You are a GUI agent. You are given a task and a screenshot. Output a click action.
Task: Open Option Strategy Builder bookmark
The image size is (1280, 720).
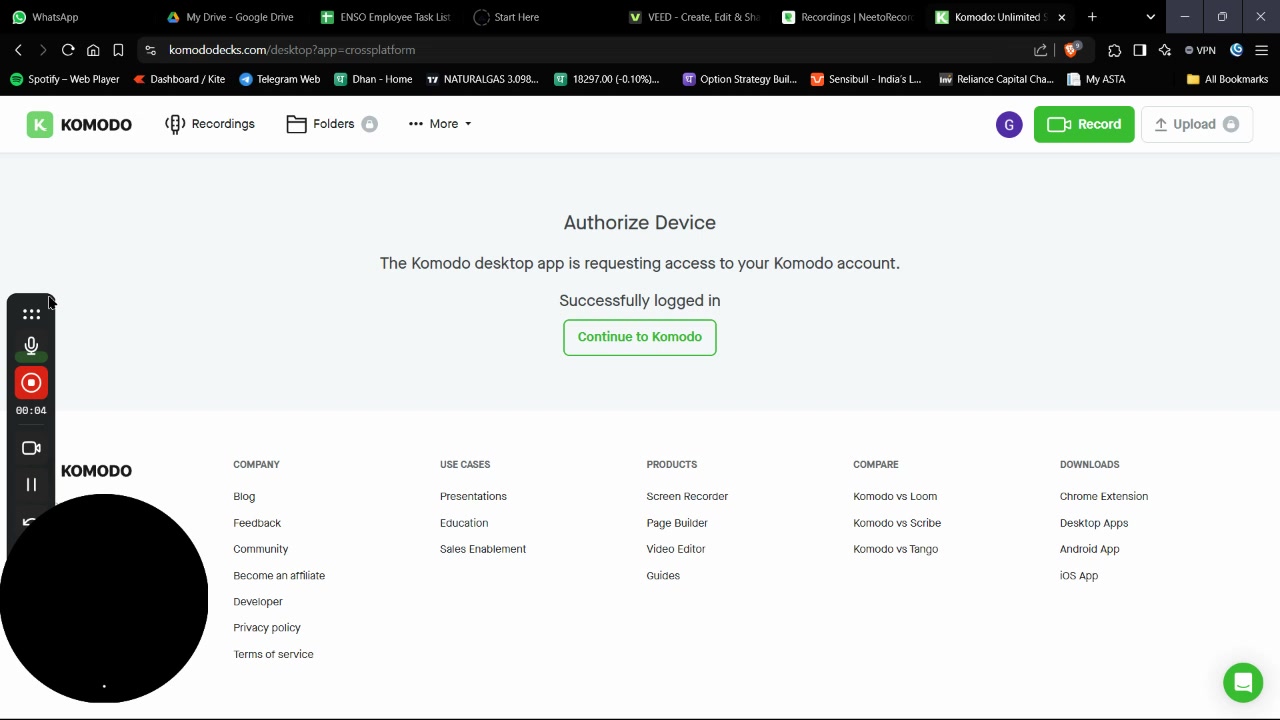[x=740, y=79]
